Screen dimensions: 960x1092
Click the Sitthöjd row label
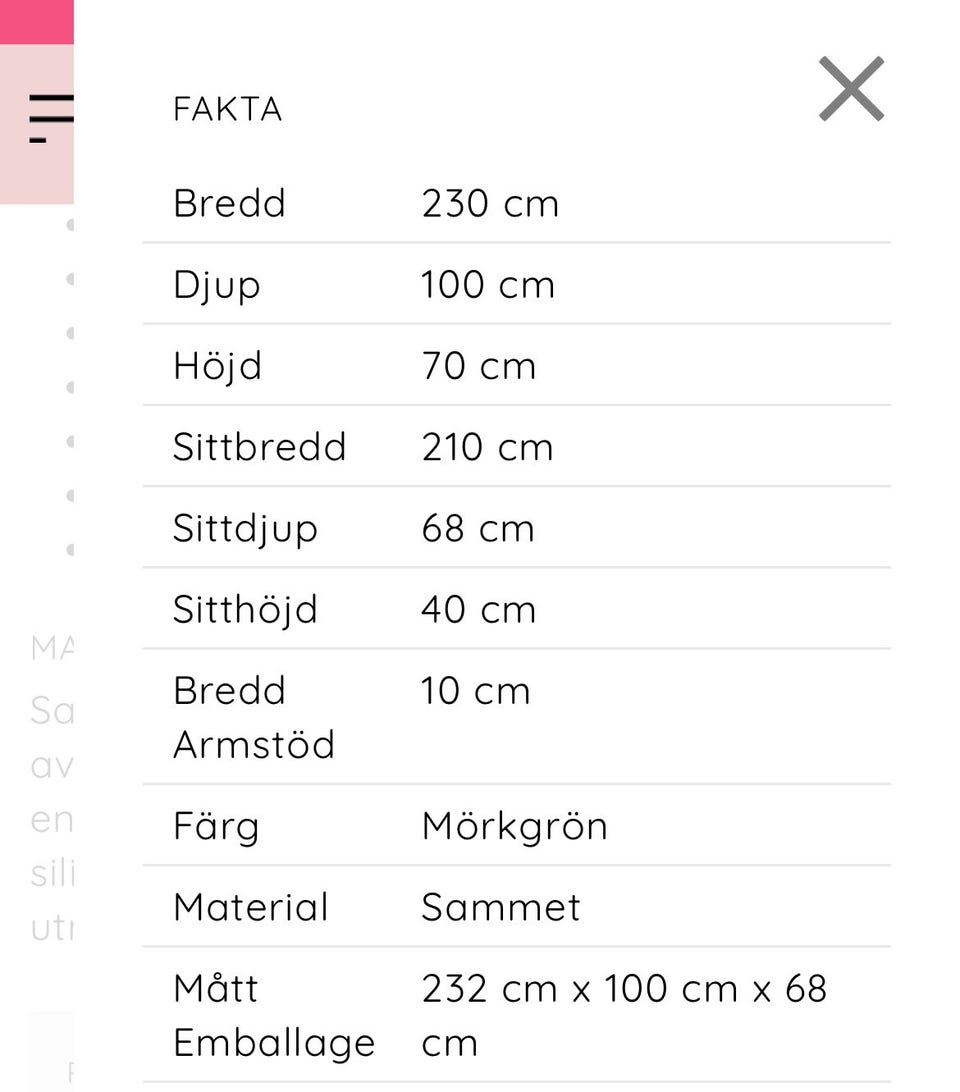point(245,609)
